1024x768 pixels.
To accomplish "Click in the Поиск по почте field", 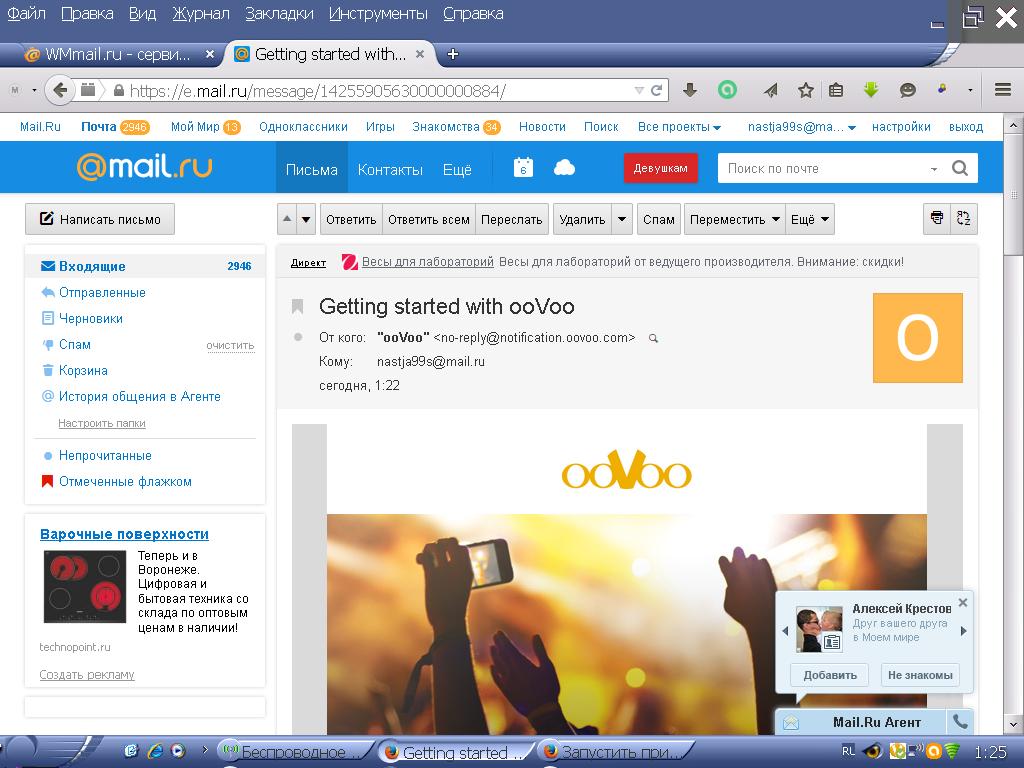I will tap(823, 168).
